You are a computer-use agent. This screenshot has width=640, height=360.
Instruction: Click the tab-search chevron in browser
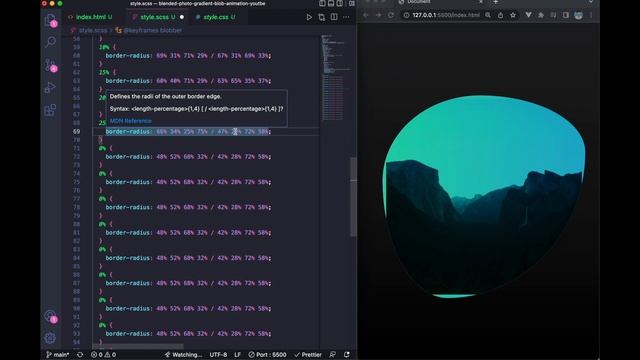click(x=591, y=2)
